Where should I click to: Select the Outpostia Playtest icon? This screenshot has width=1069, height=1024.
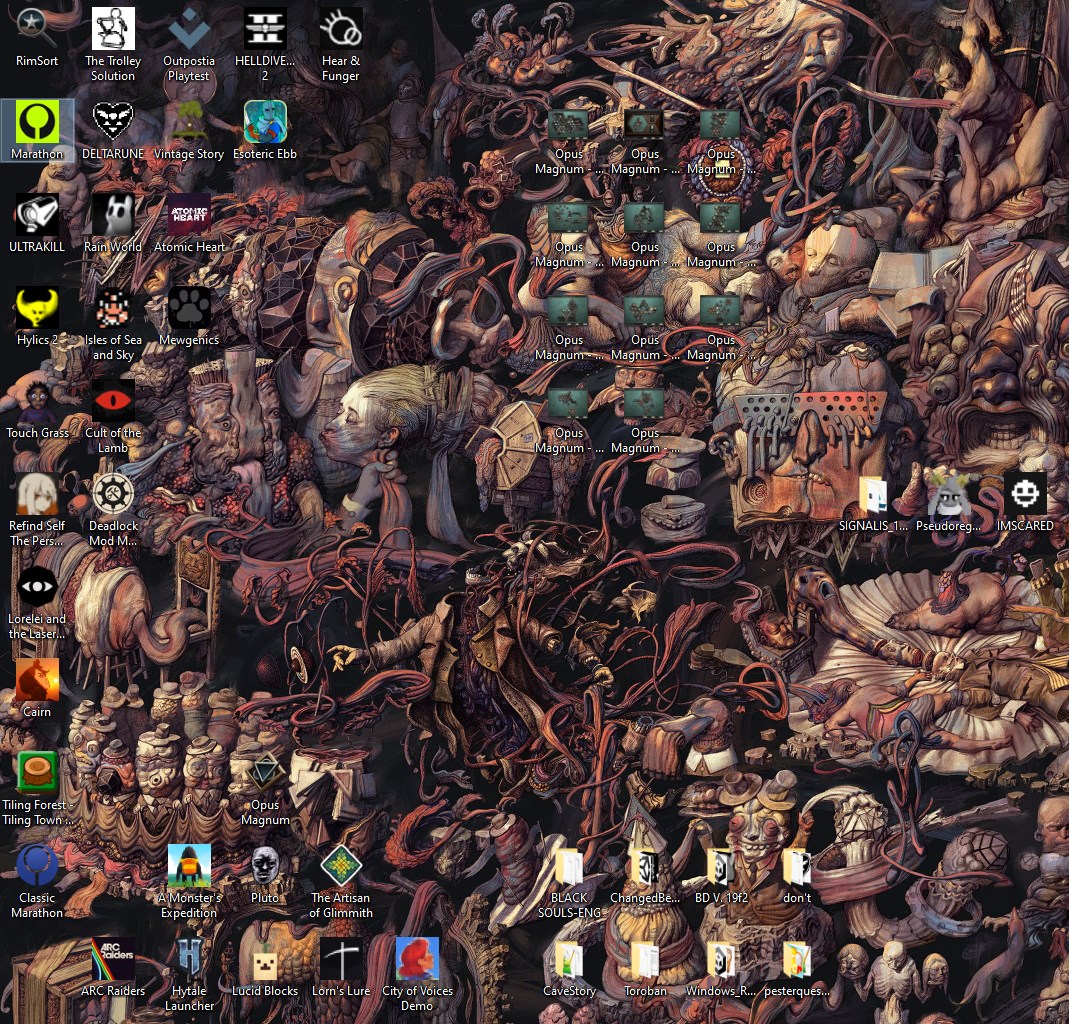click(x=189, y=29)
